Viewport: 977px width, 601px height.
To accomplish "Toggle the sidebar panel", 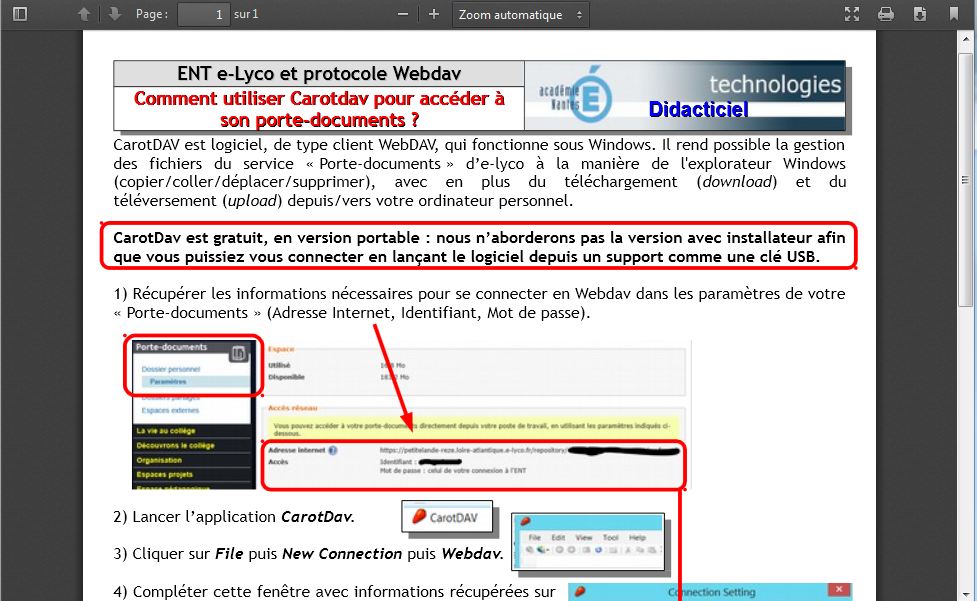I will 20,14.
